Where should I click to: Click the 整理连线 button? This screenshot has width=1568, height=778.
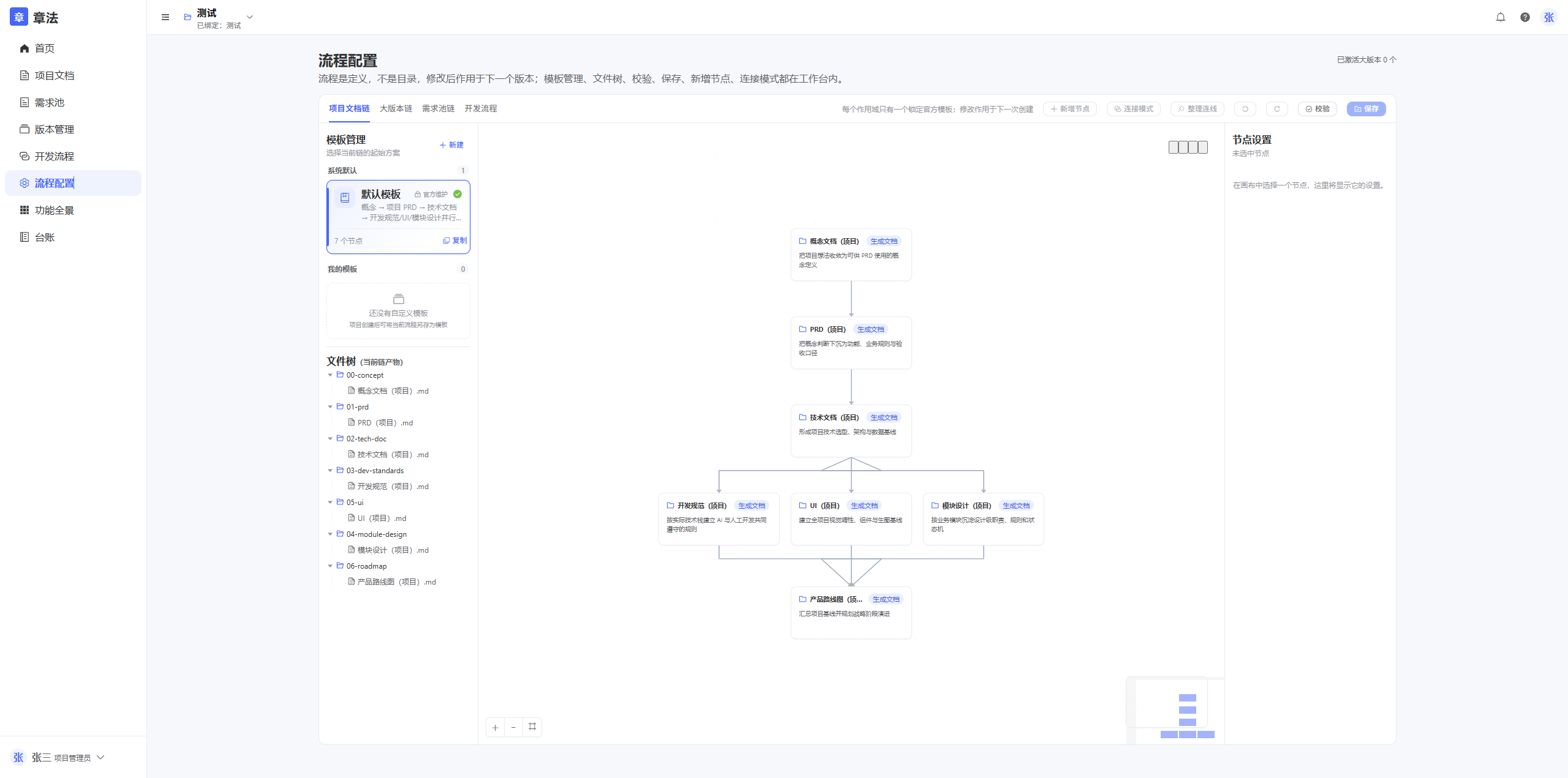(1197, 109)
